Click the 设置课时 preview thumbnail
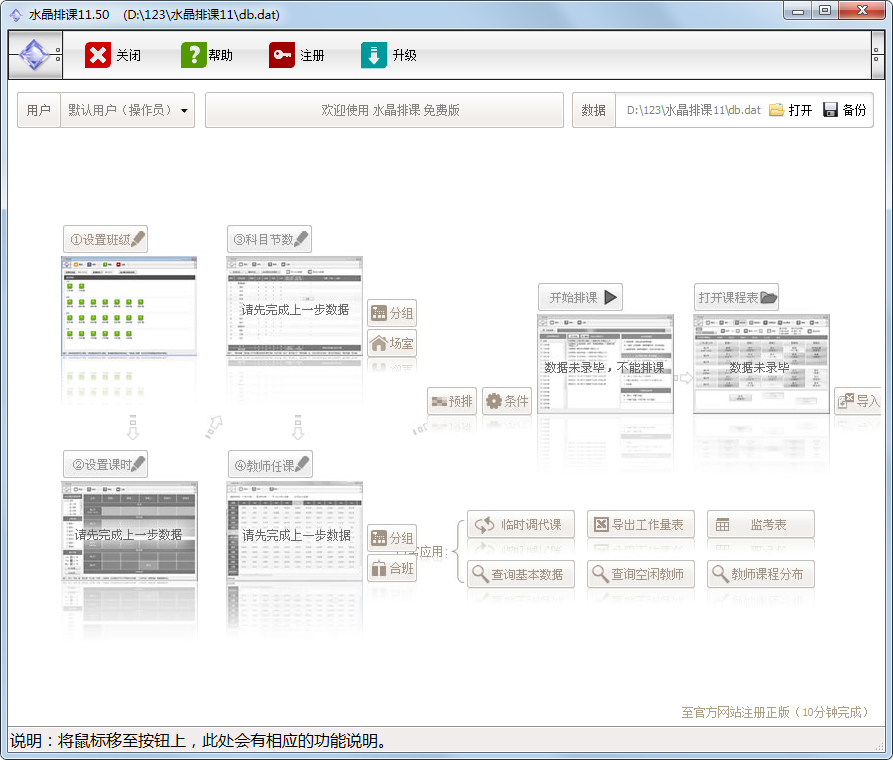Viewport: 893px width, 760px height. click(x=129, y=532)
